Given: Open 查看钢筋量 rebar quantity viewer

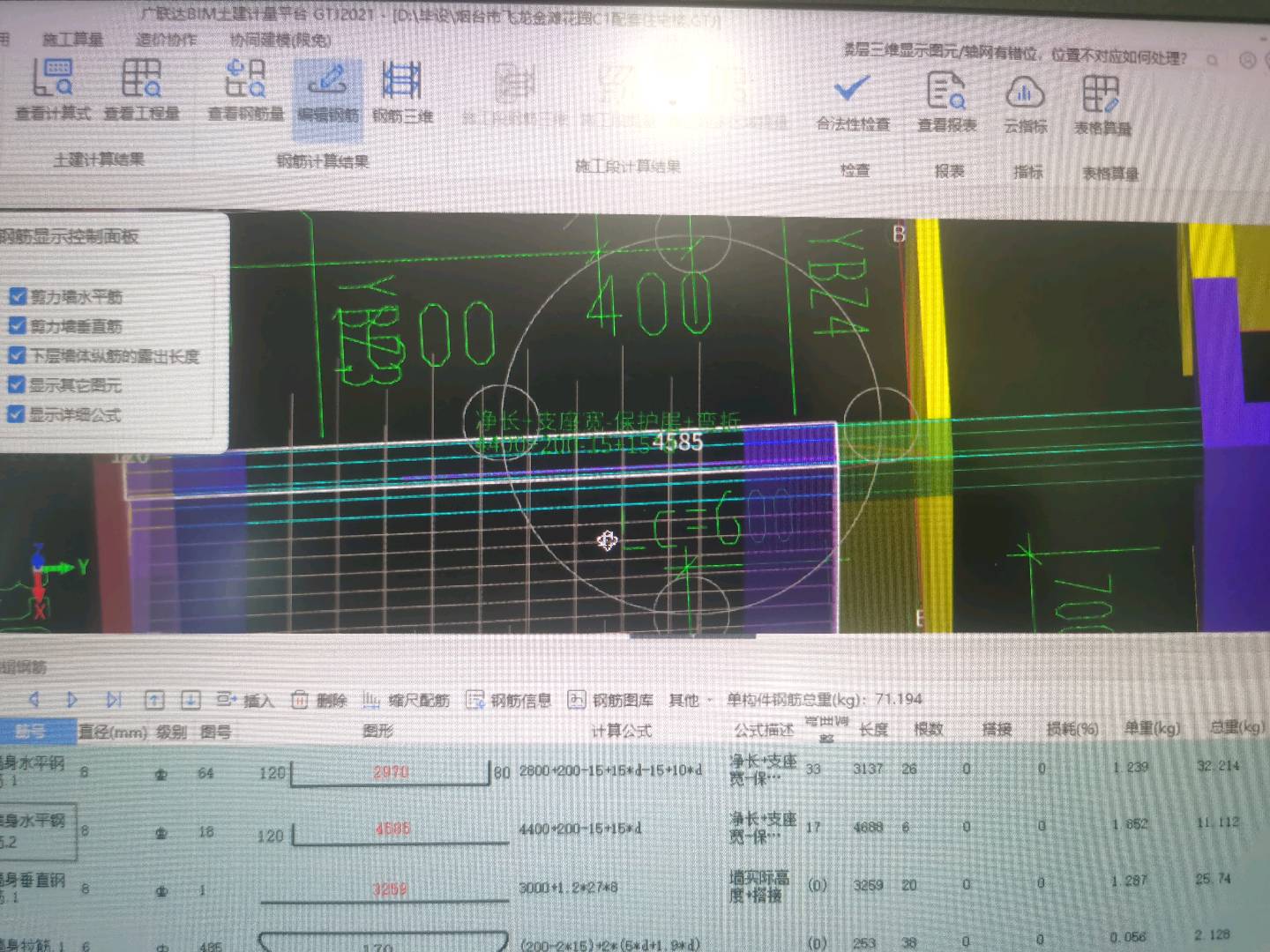Looking at the screenshot, I should (245, 90).
